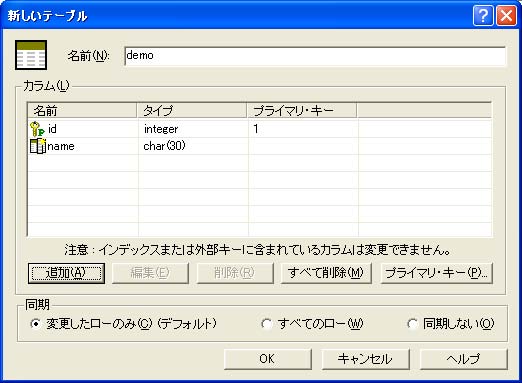This screenshot has width=522, height=383.
Task: Click the タイプ column header
Action: (x=192, y=110)
